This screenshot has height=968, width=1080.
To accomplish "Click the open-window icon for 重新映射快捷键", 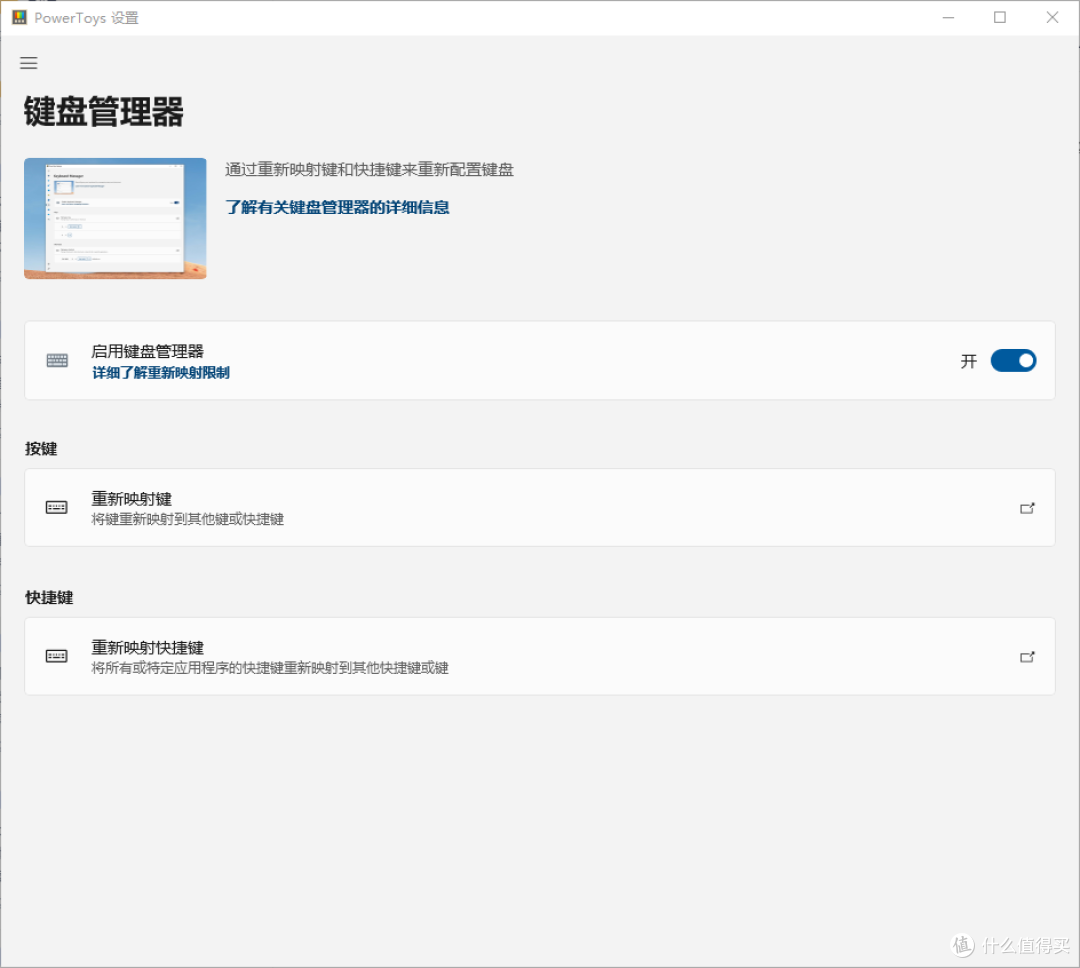I will click(1027, 657).
